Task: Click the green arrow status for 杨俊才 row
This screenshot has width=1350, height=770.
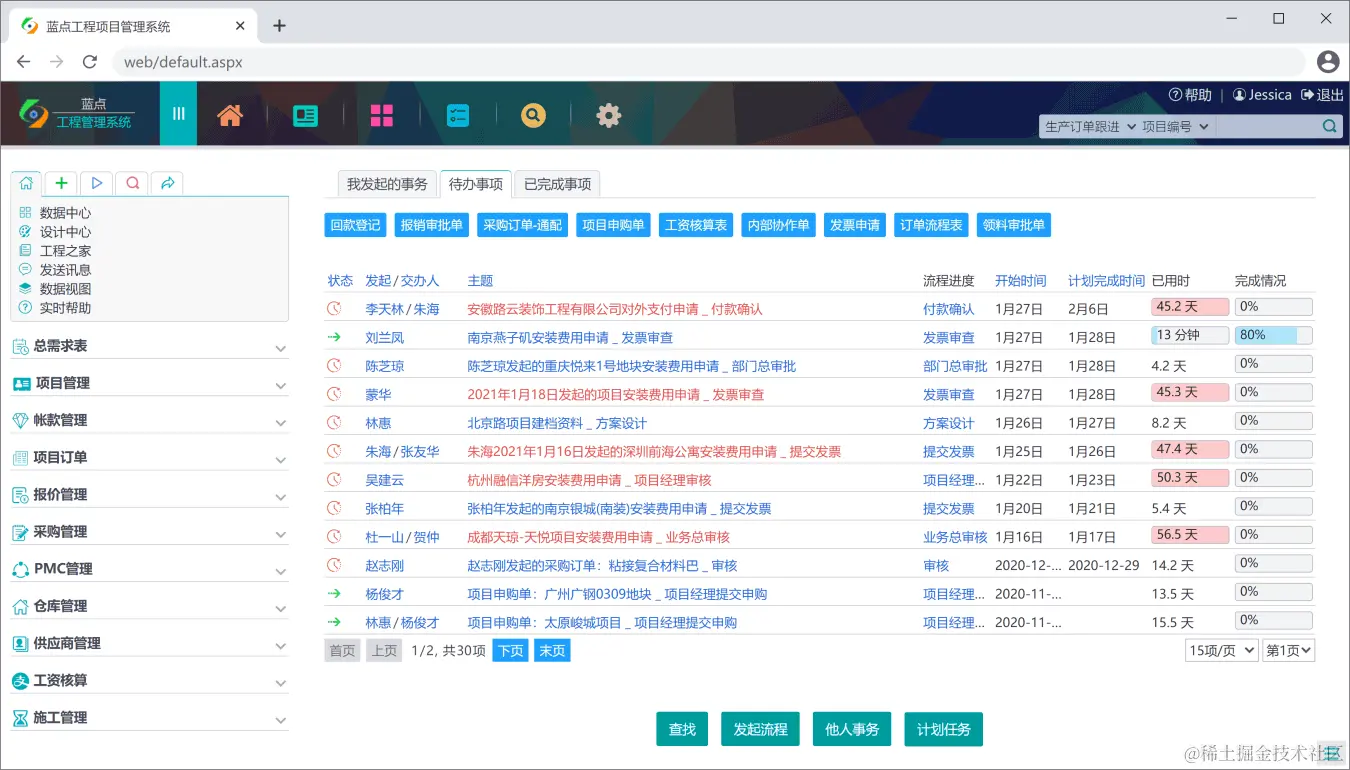Action: tap(335, 594)
